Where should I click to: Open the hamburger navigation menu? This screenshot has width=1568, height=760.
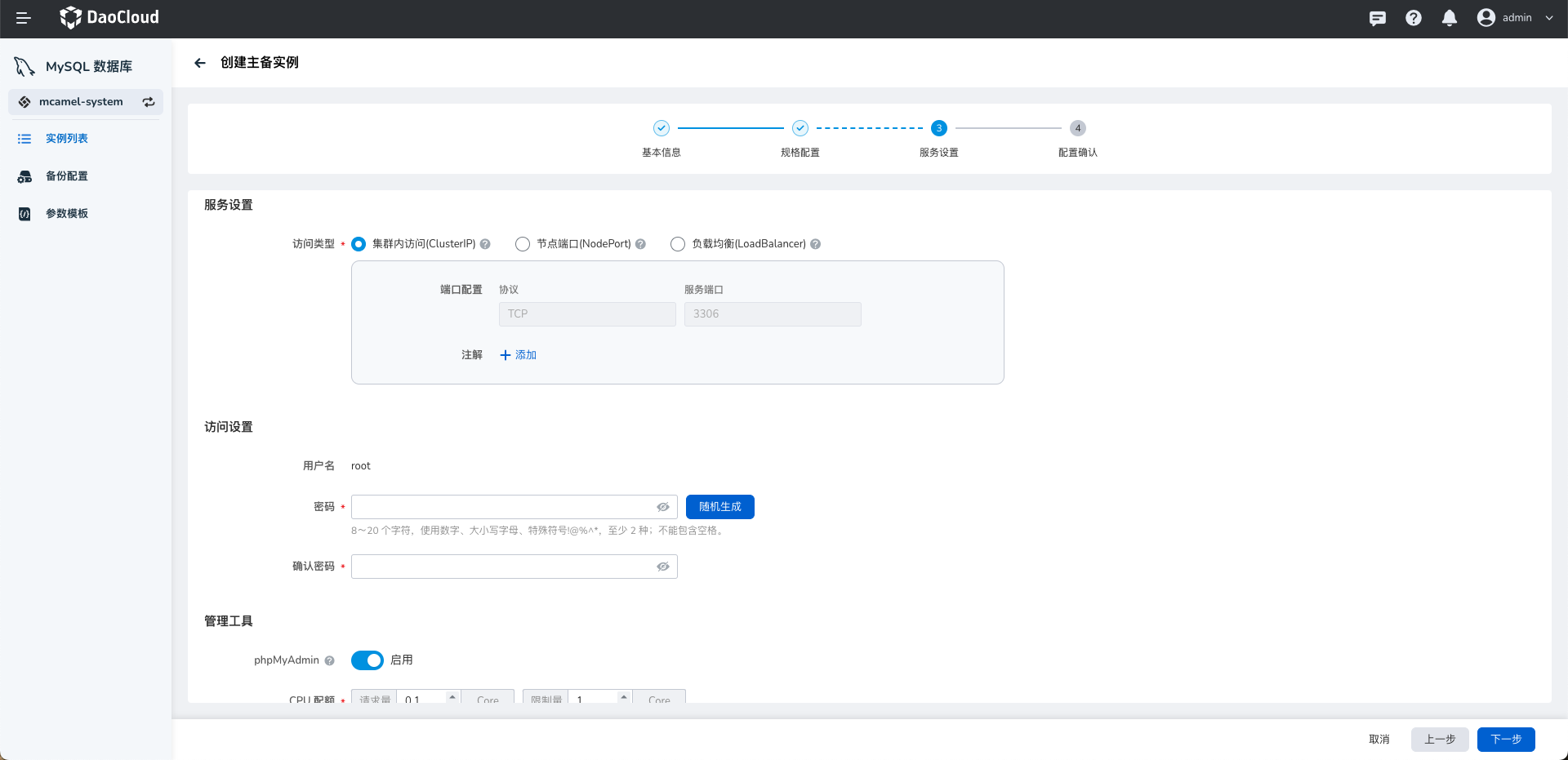(x=23, y=18)
